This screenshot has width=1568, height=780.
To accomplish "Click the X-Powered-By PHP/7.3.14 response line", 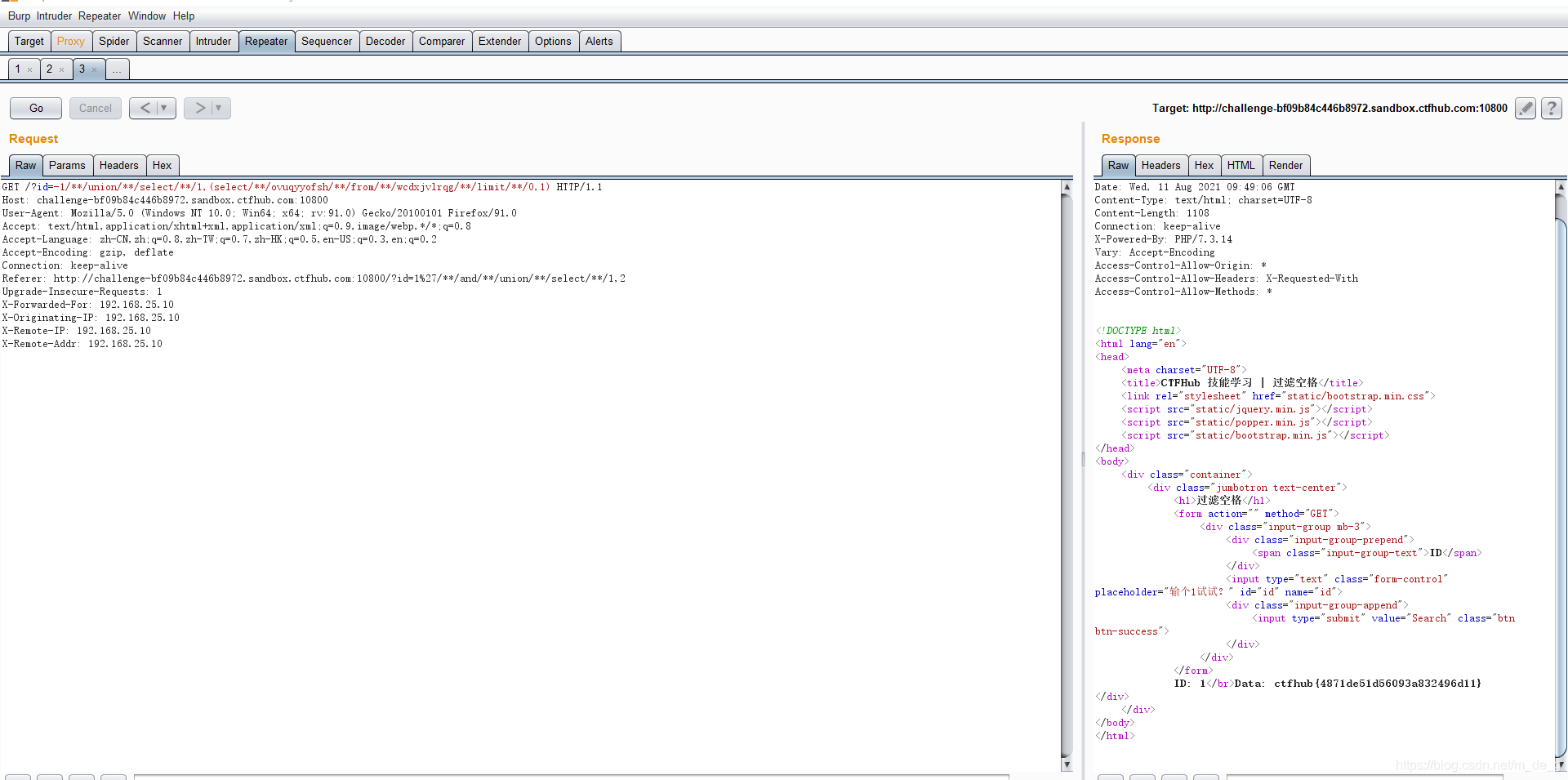I will click(1163, 239).
